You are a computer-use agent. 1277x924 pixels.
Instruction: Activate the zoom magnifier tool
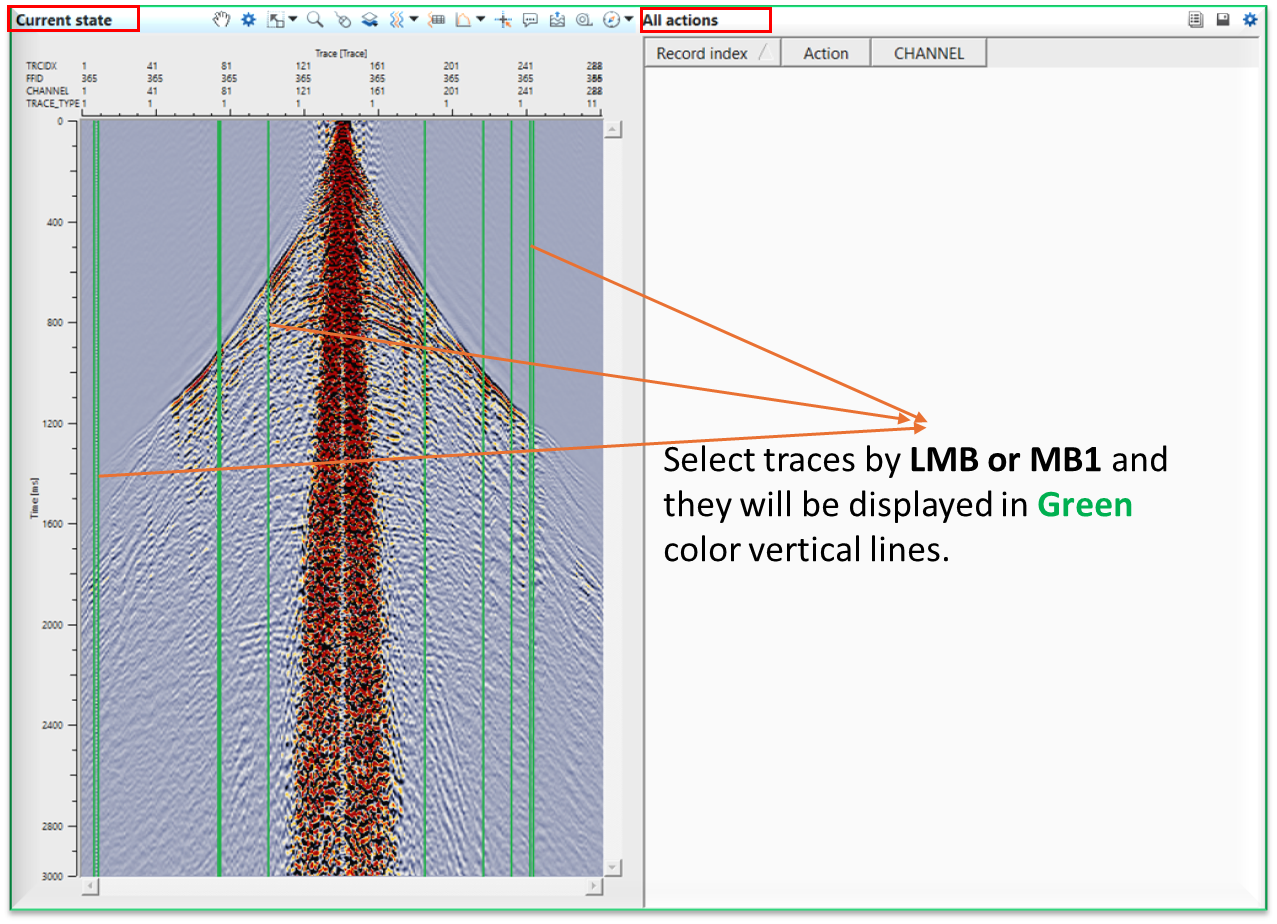coord(314,19)
